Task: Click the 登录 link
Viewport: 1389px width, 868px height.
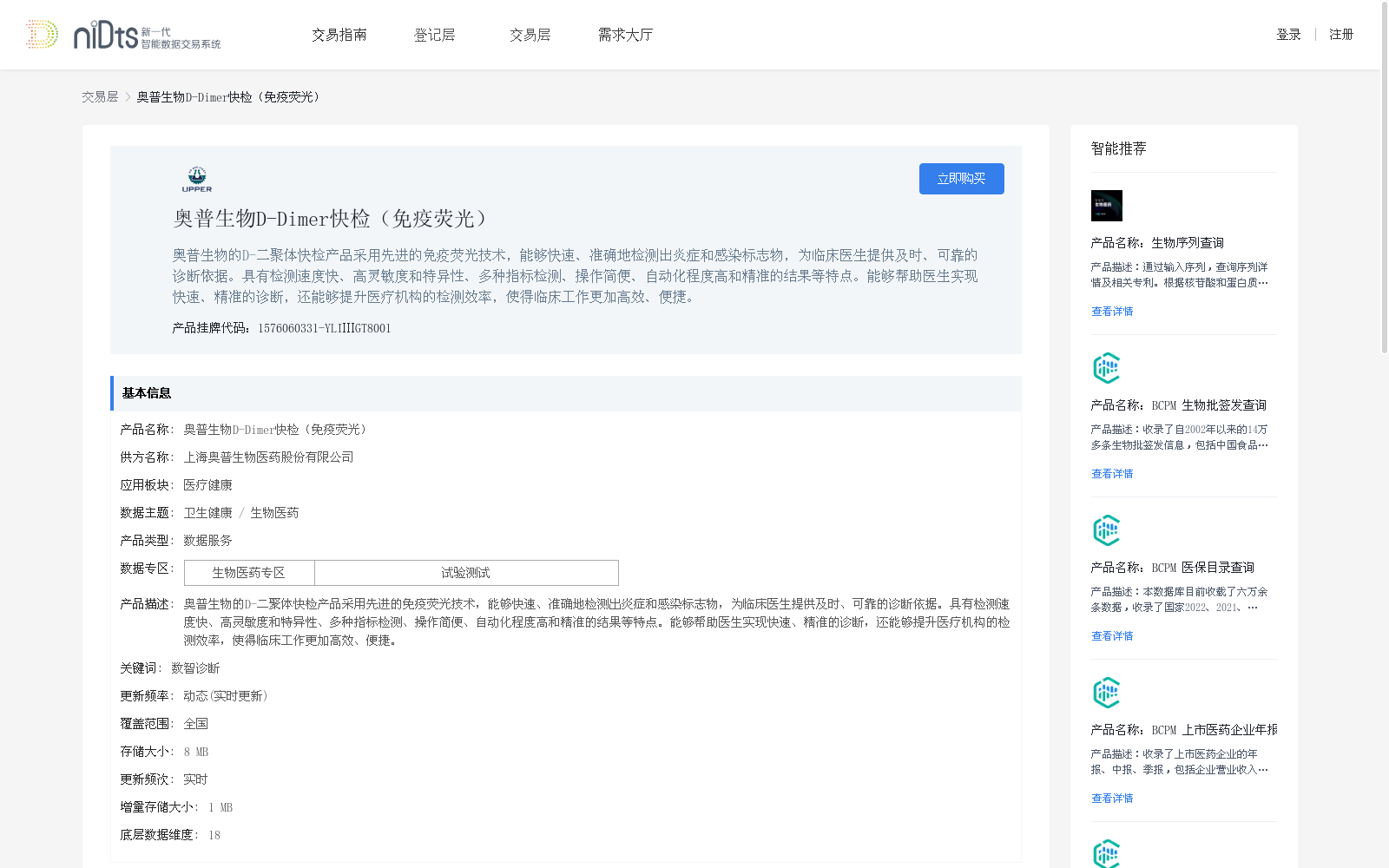Action: [1288, 35]
